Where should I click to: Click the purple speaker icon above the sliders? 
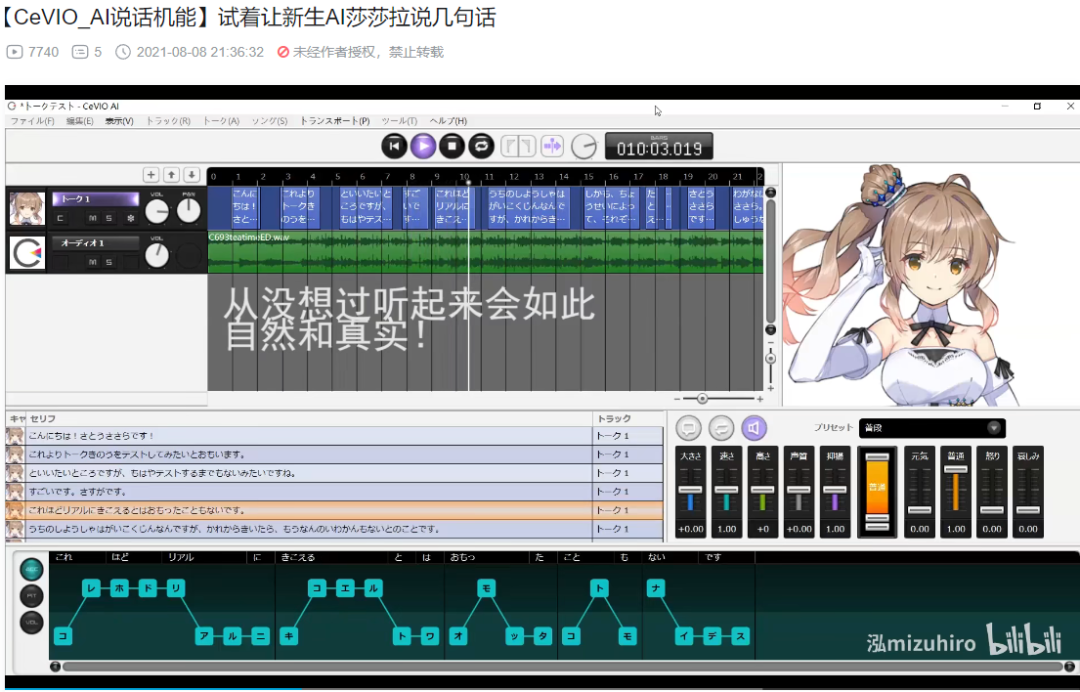(x=754, y=428)
